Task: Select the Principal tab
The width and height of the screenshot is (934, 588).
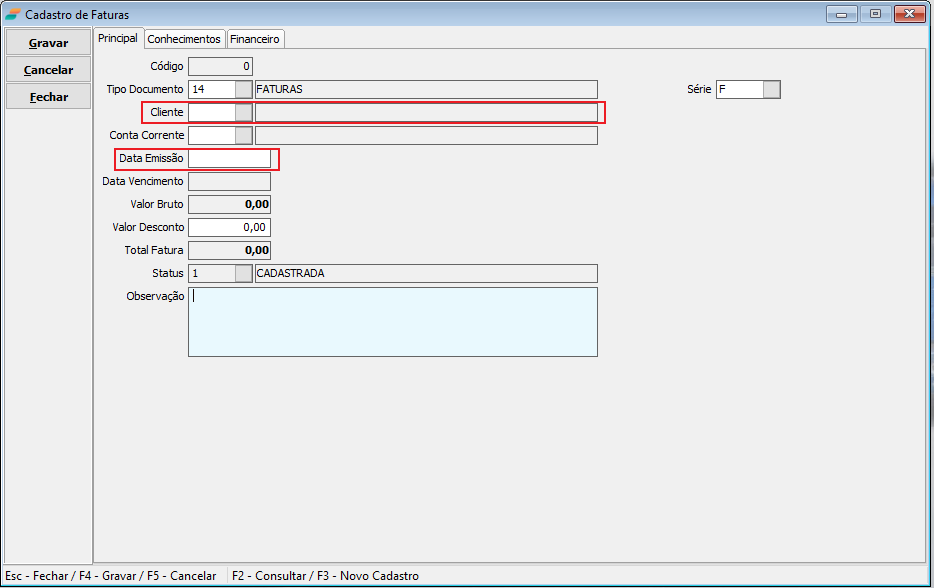Action: [118, 38]
